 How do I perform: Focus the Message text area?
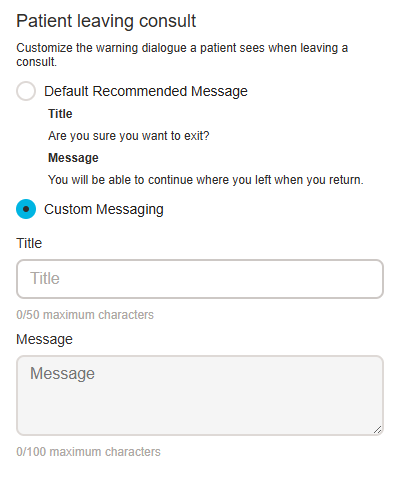click(200, 395)
